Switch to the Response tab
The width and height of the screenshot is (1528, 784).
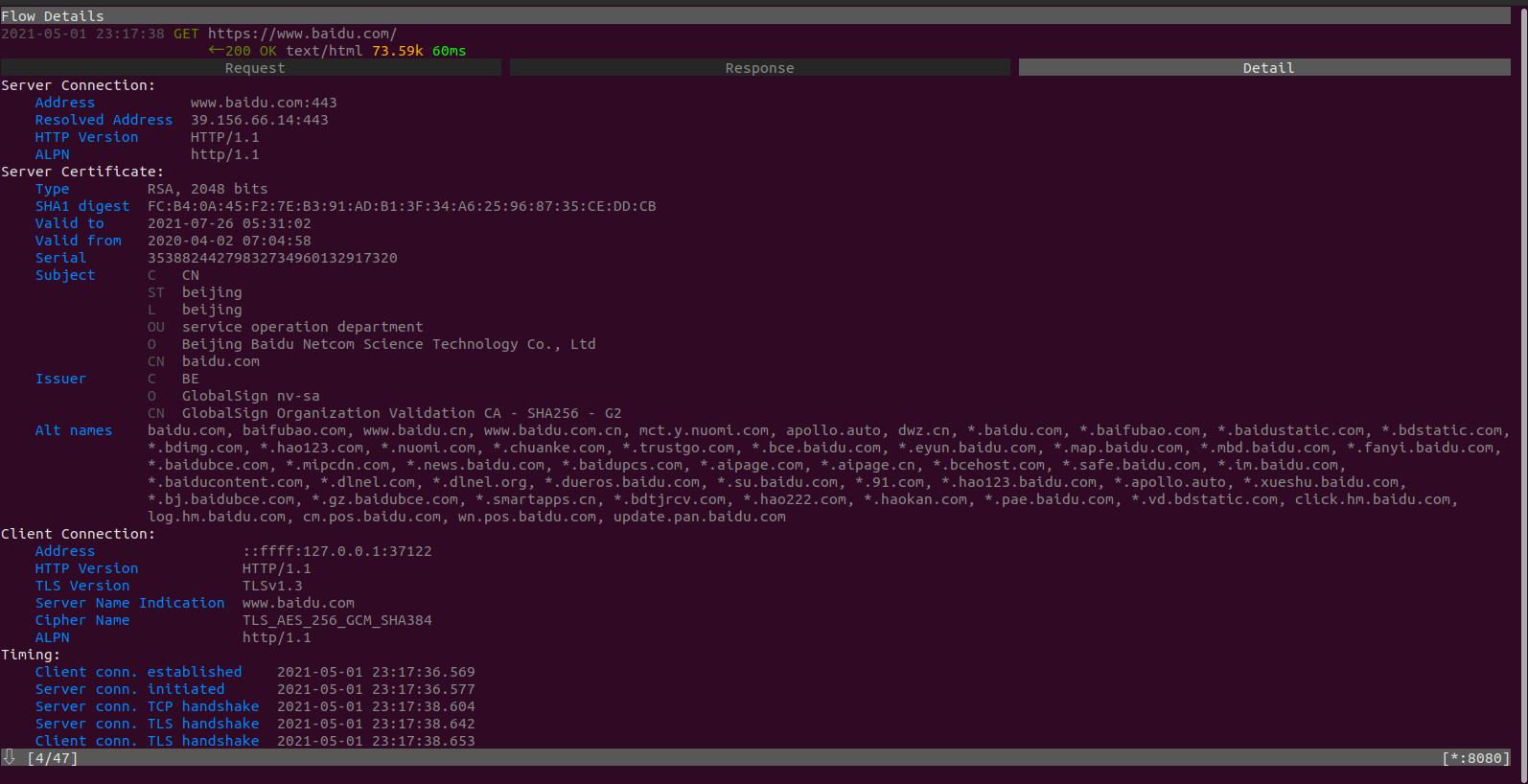tap(759, 68)
